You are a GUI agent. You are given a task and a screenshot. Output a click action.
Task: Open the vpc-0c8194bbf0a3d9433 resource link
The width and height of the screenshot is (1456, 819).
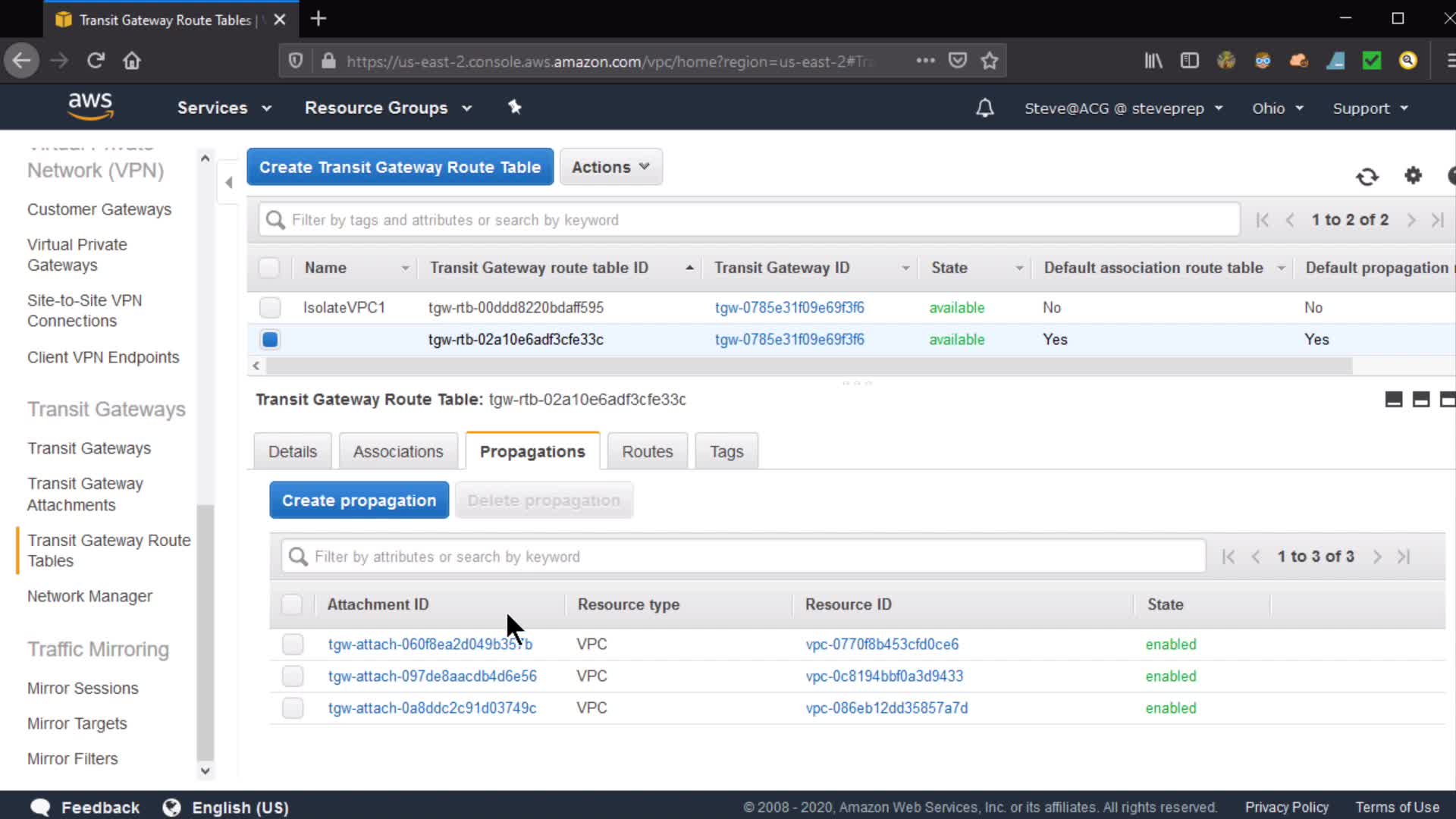[x=884, y=676]
